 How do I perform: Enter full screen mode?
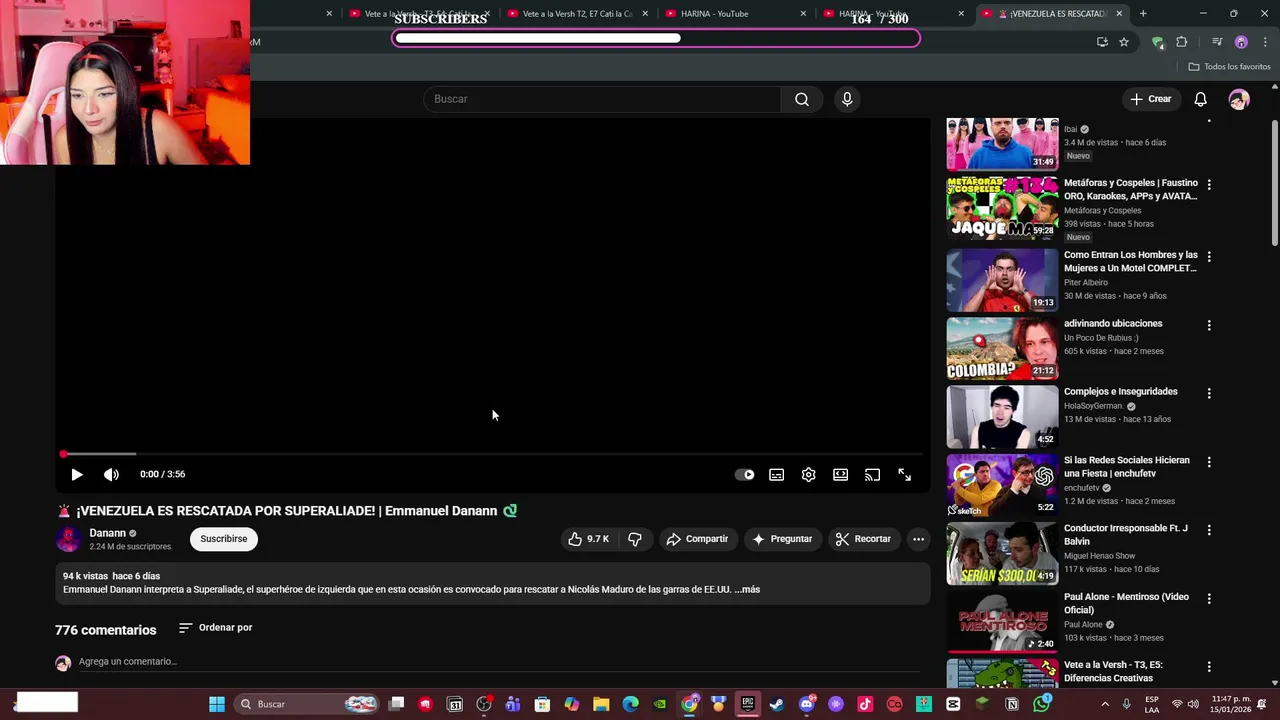point(904,475)
